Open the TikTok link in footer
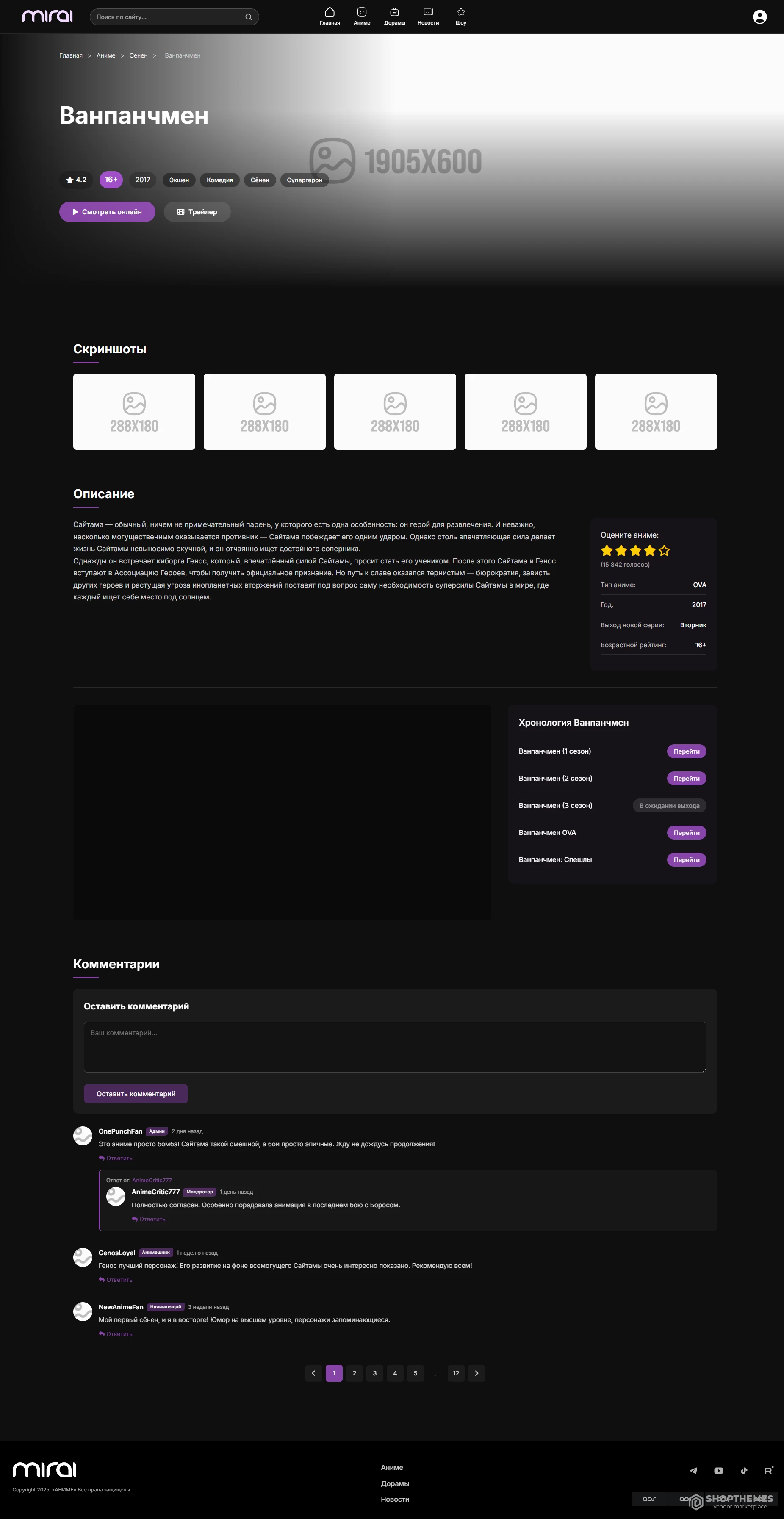 click(744, 1470)
